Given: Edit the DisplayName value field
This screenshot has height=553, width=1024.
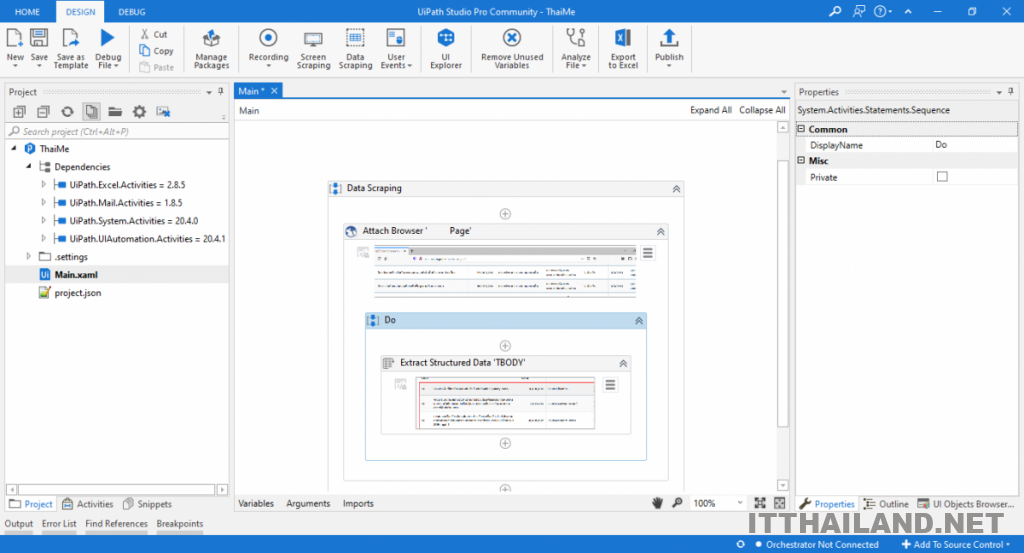Looking at the screenshot, I should click(x=974, y=145).
